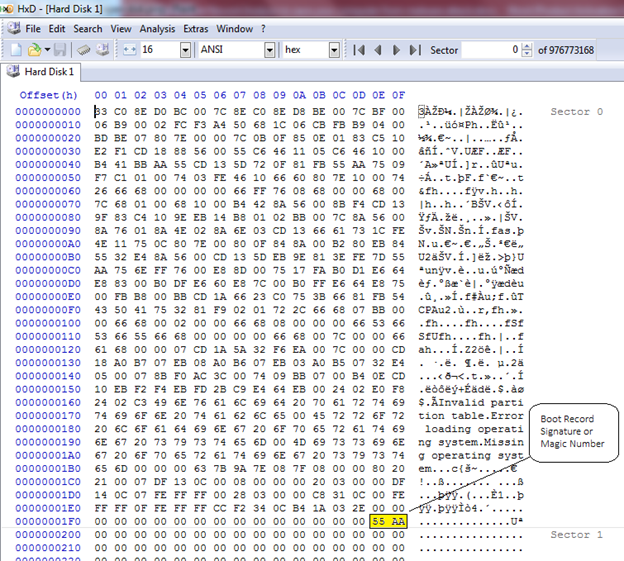Click the Save disk icon
The height and width of the screenshot is (561, 624).
(x=60, y=49)
